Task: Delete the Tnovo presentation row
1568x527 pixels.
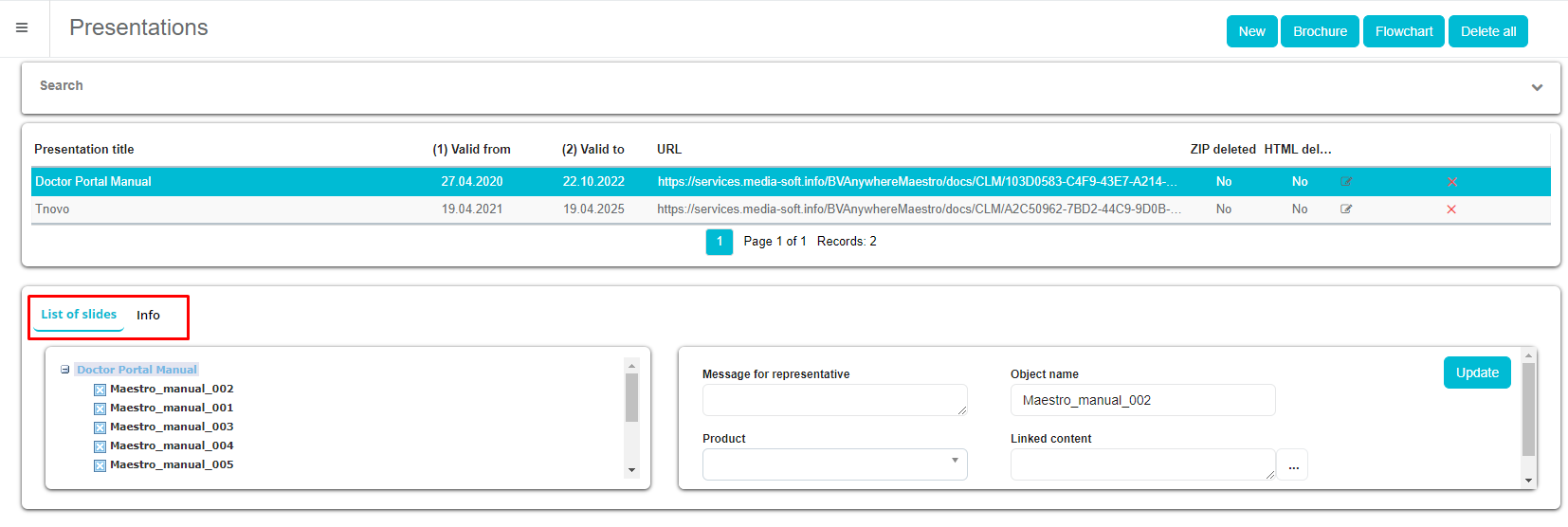Action: (x=1451, y=209)
